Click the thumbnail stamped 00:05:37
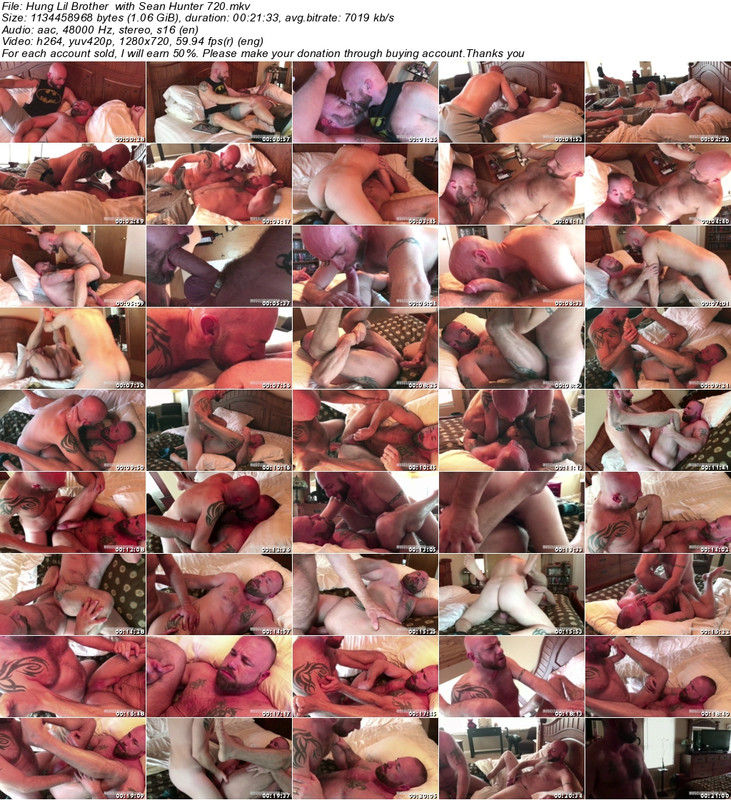 pyautogui.click(x=219, y=266)
